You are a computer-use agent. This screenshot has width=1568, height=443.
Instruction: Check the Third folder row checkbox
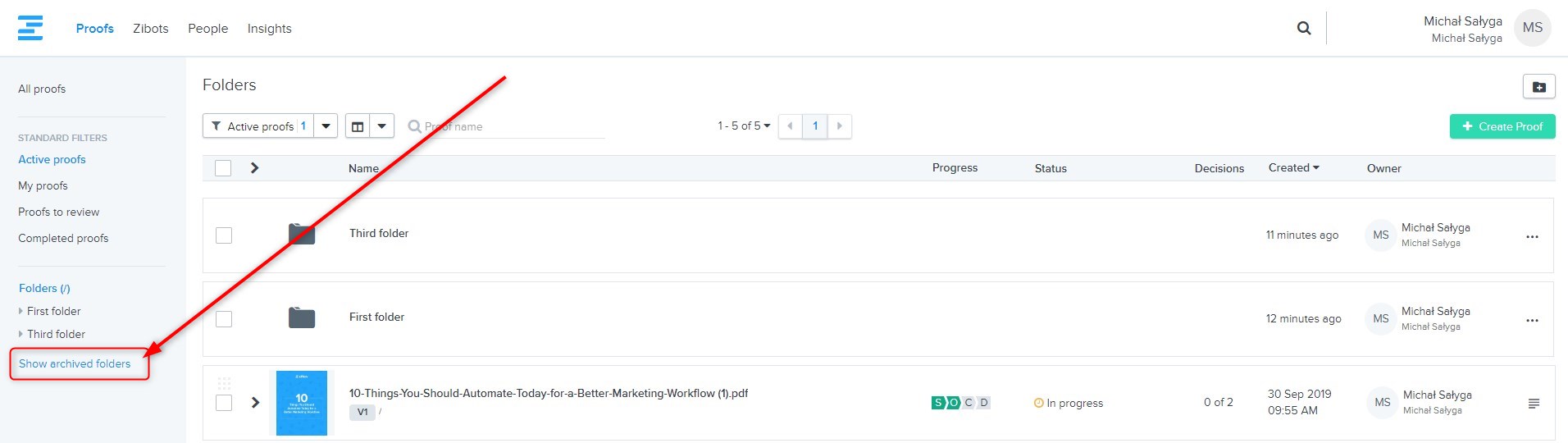point(224,235)
